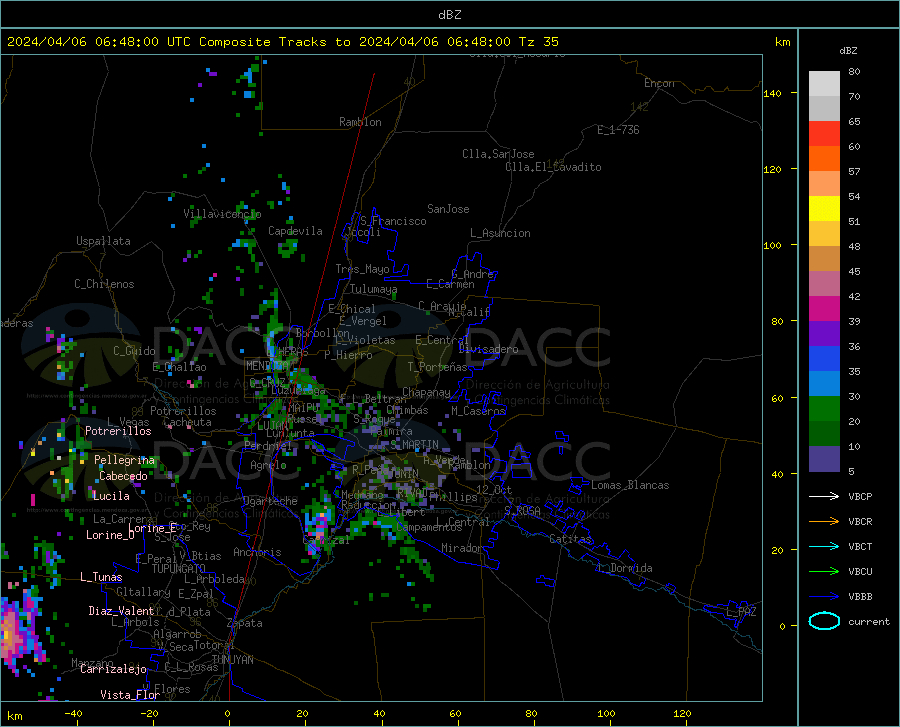Click the 'TUPUNGATO' map label
The width and height of the screenshot is (900, 727).
[179, 569]
